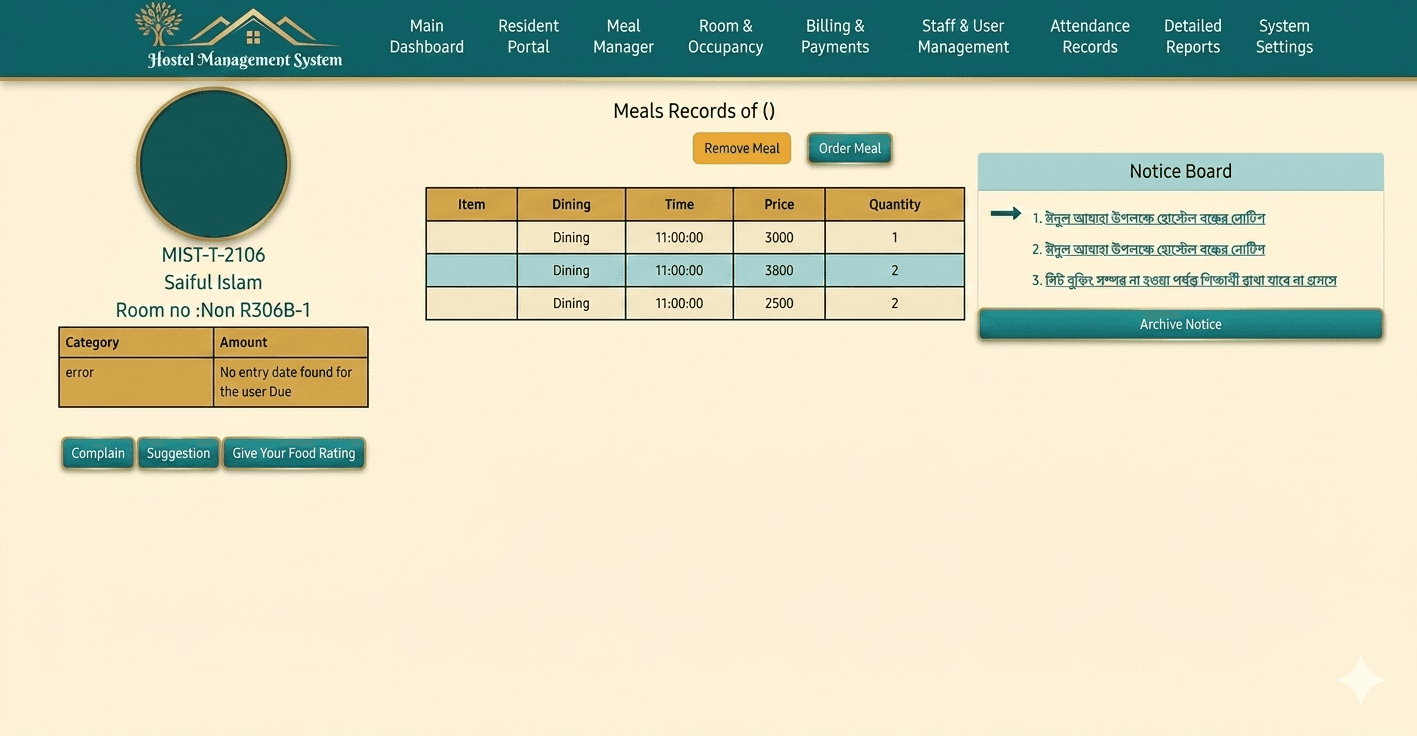Click the Room no :Non R306B-1 text

pyautogui.click(x=213, y=310)
